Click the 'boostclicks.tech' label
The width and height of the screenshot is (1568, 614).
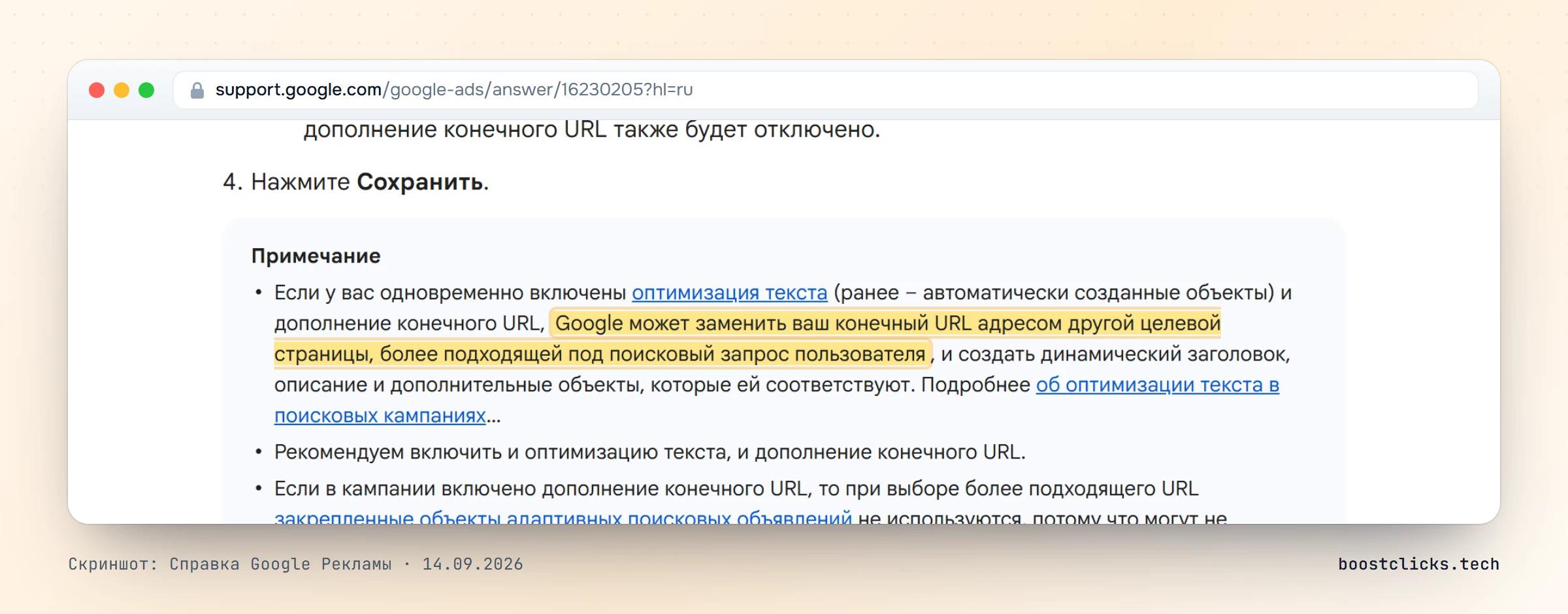point(1419,564)
